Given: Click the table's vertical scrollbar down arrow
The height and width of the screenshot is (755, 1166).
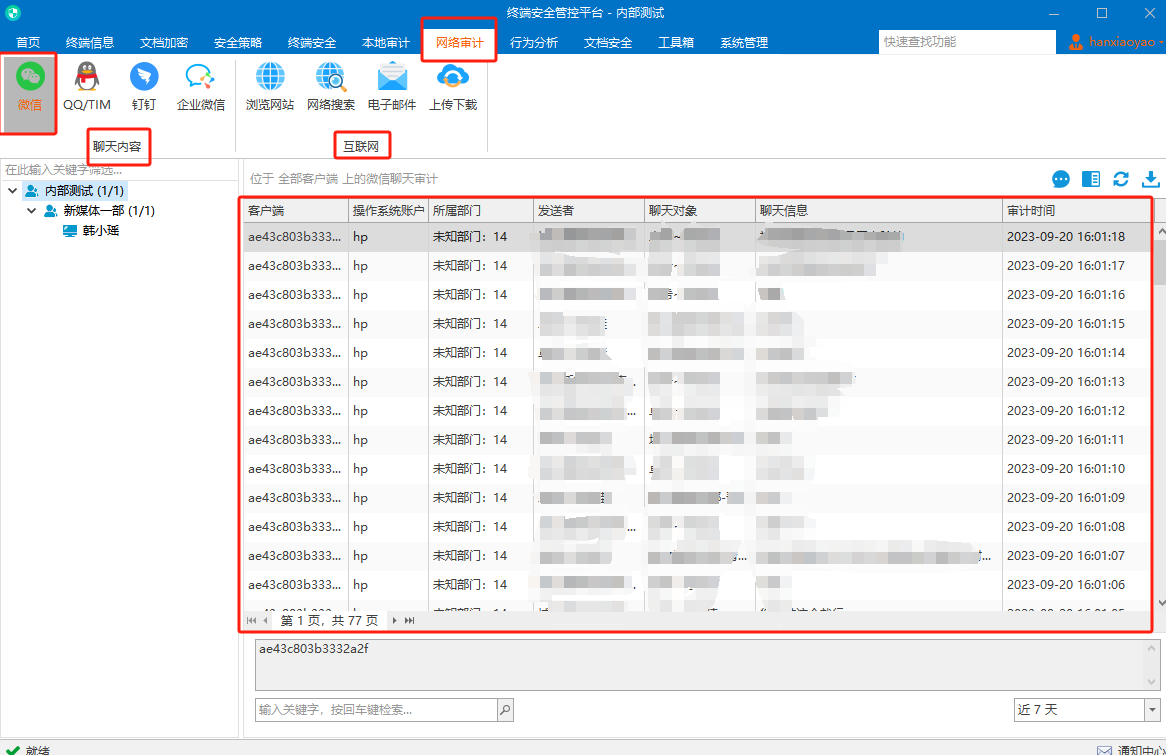Looking at the screenshot, I should click(x=1162, y=603).
